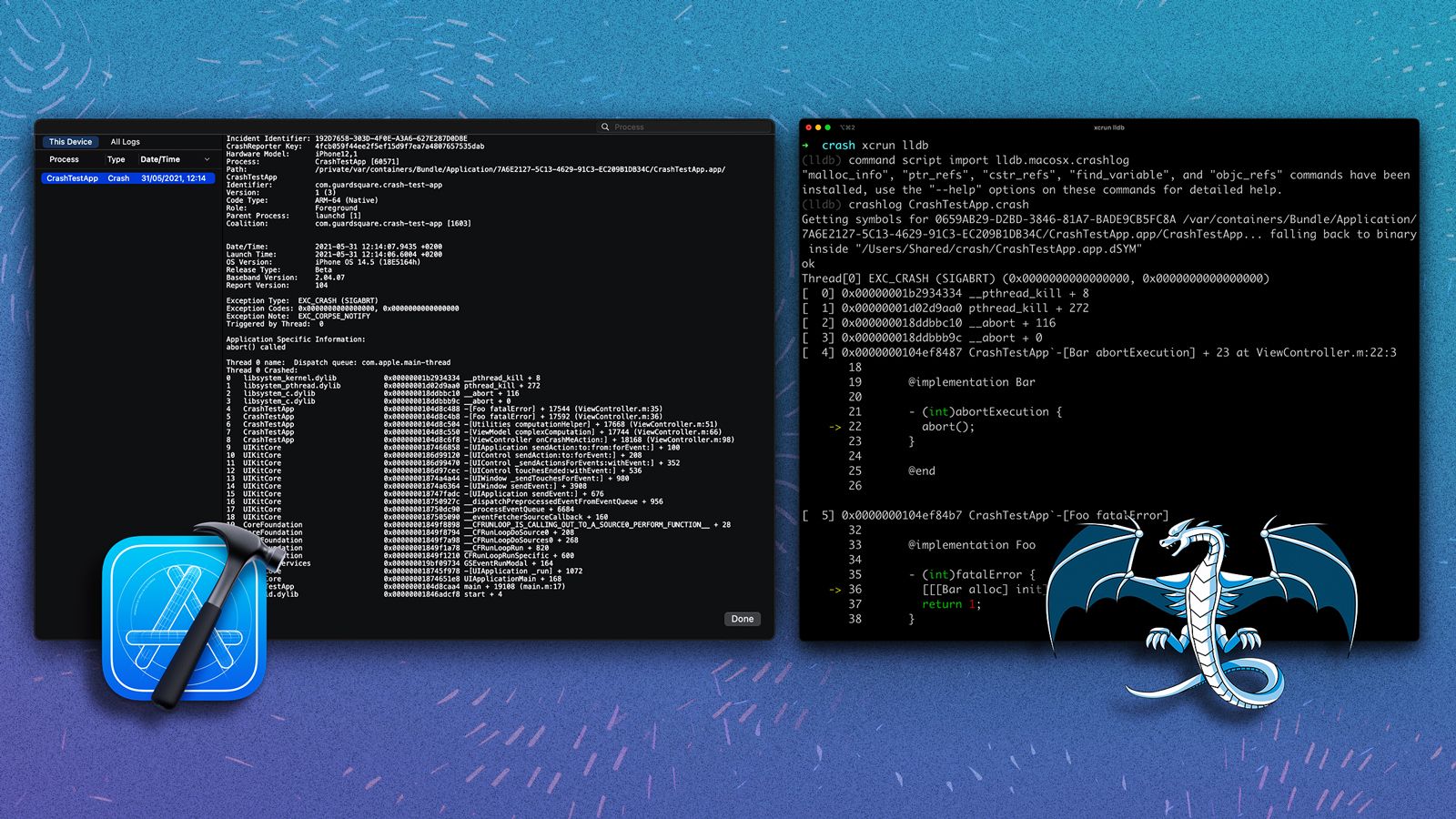Click terminal frame [ 0] __pthread_kill + 8
1456x819 pixels.
coord(945,293)
